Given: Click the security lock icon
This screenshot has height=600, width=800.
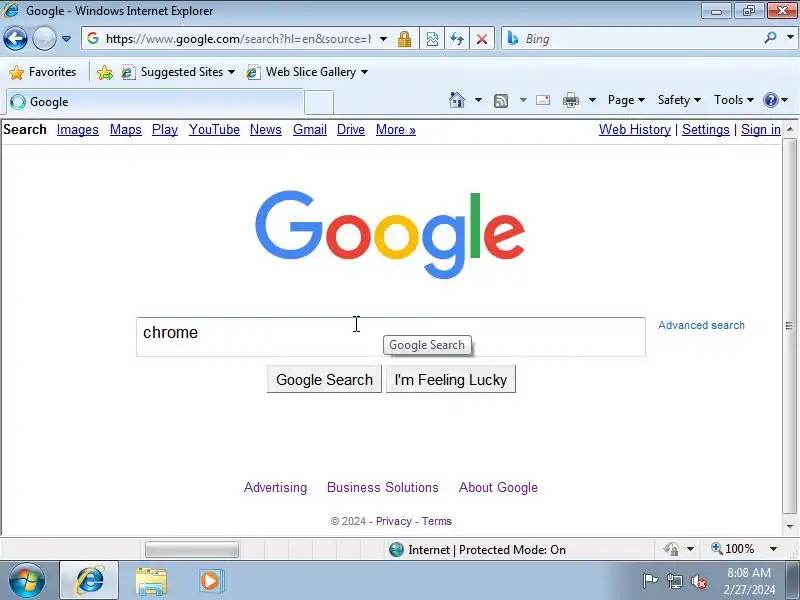Looking at the screenshot, I should point(405,39).
